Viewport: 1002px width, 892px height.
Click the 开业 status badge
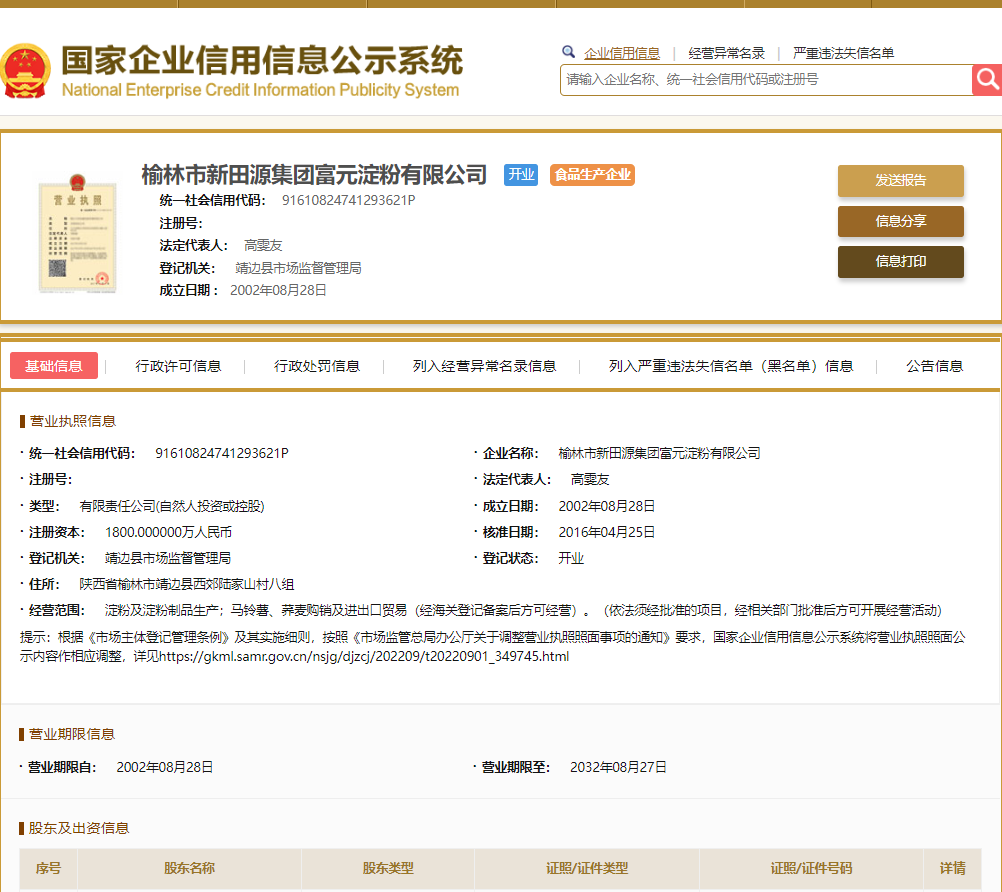coord(521,175)
